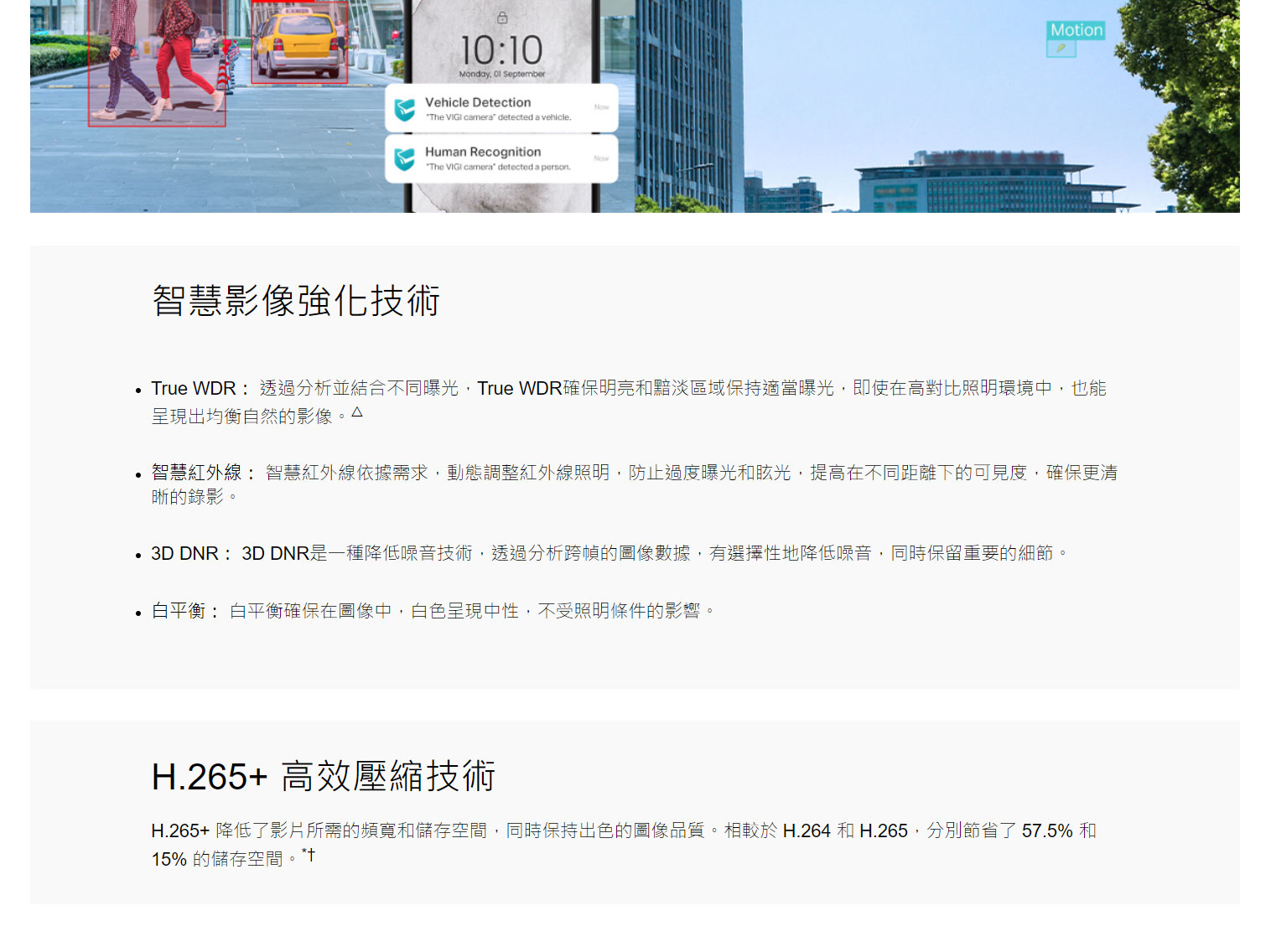Click the Now timestamp on the Vehicle Detection card
The width and height of the screenshot is (1271, 952).
[x=601, y=107]
